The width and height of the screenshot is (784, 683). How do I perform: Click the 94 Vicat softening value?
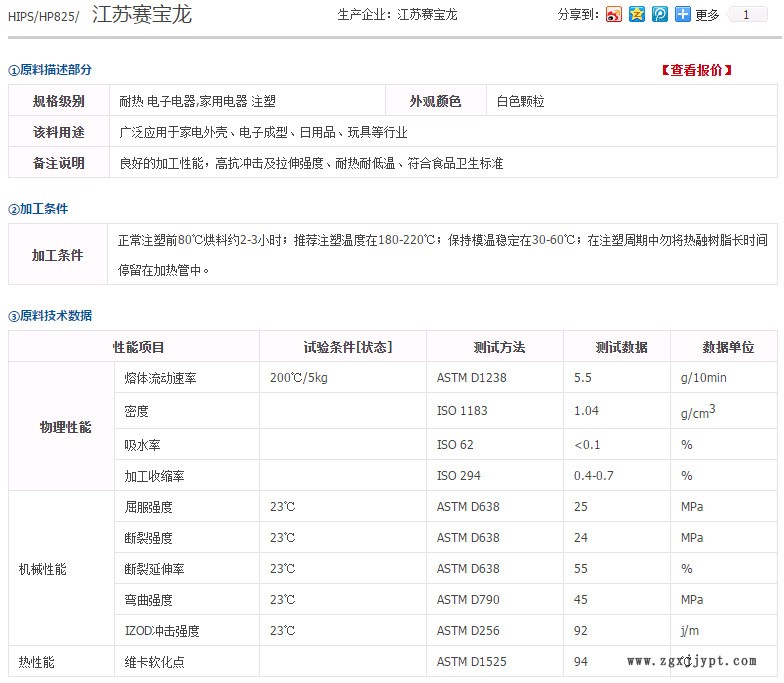(x=580, y=662)
